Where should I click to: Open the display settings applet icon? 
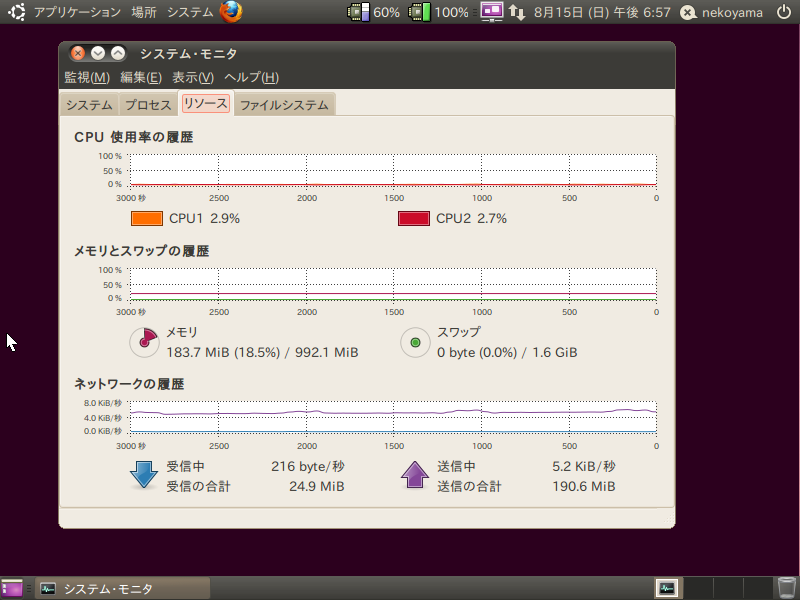point(492,12)
